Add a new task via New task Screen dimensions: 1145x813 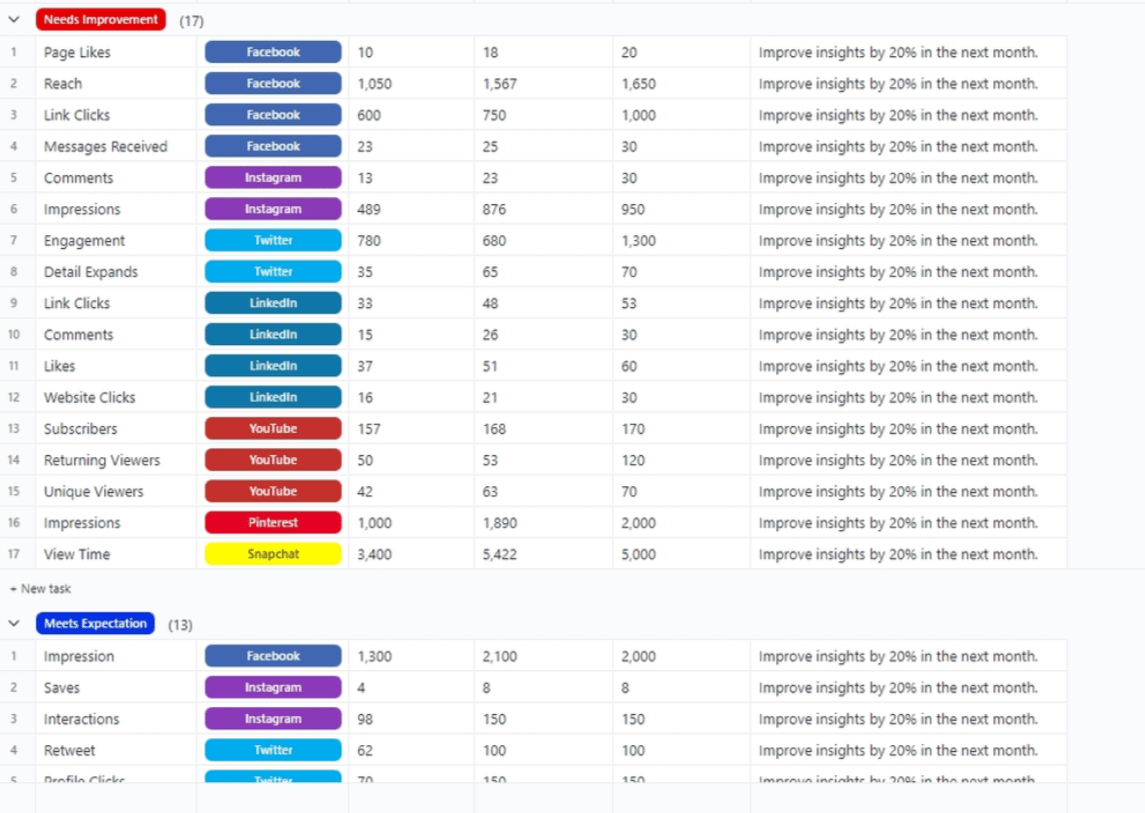point(41,589)
